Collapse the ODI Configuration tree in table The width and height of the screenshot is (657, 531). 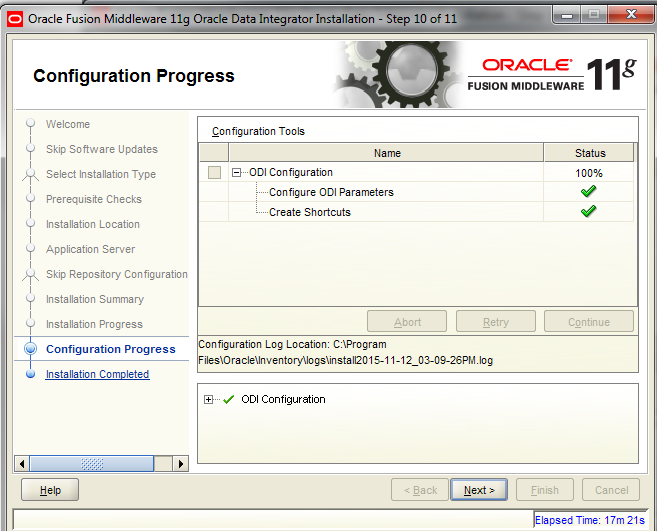click(x=236, y=173)
